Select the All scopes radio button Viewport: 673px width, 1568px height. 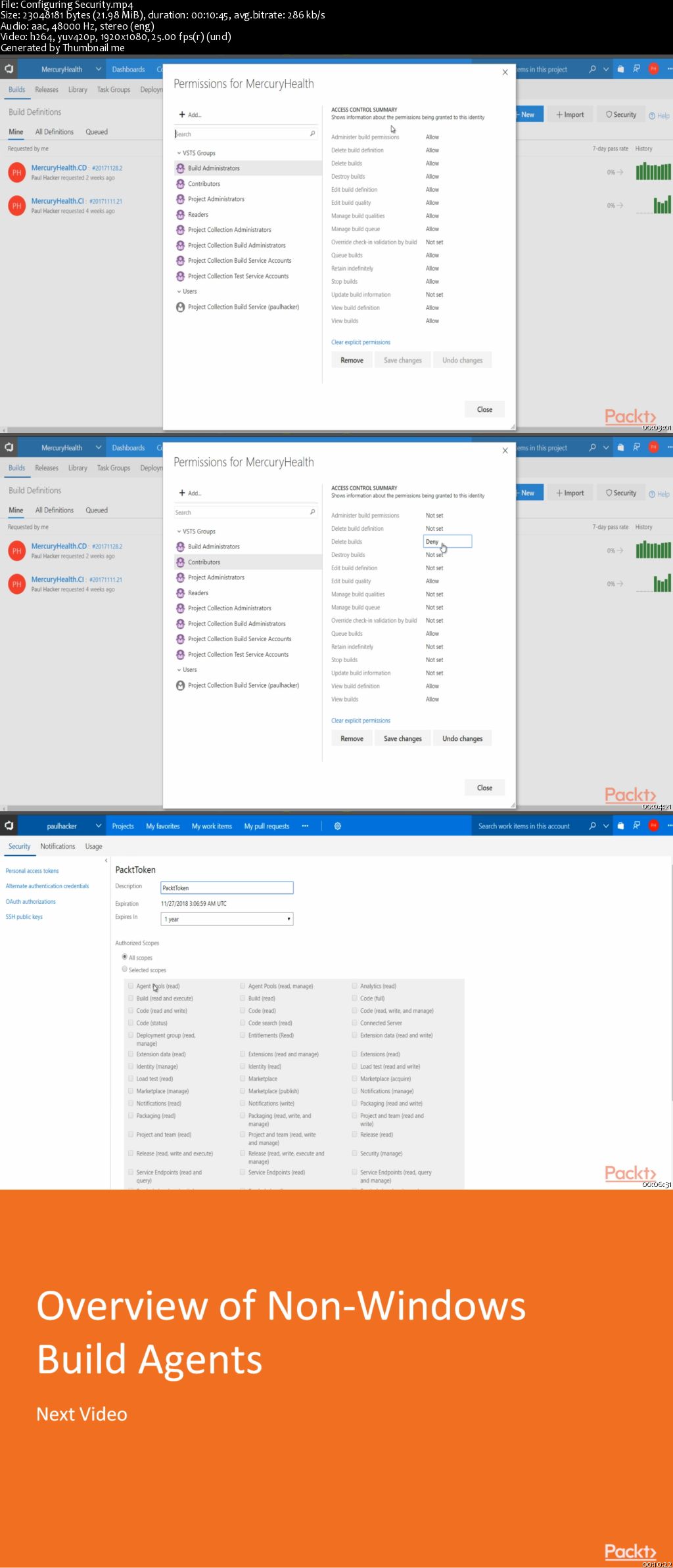click(x=125, y=956)
